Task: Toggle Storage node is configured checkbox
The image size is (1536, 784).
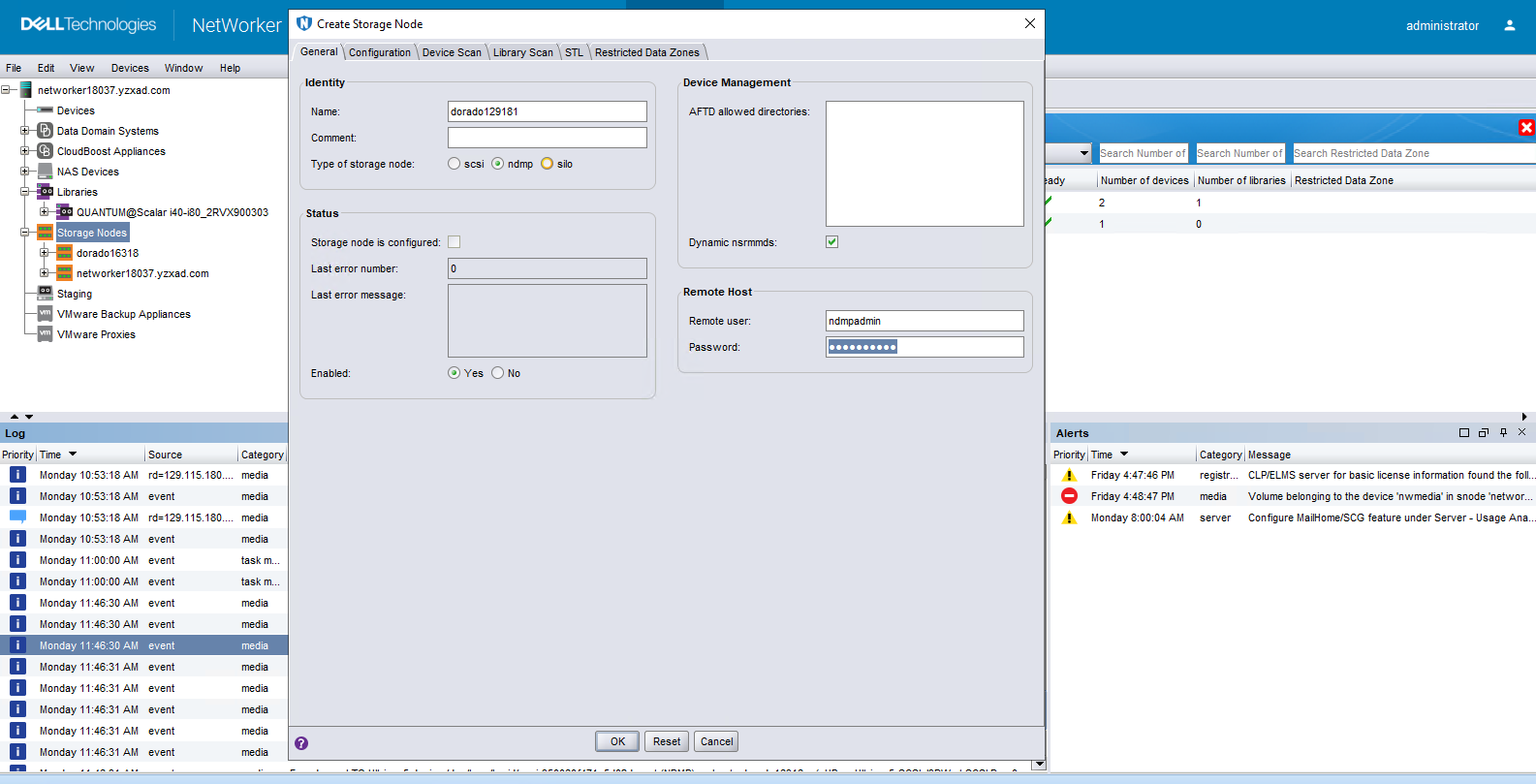Action: [454, 242]
